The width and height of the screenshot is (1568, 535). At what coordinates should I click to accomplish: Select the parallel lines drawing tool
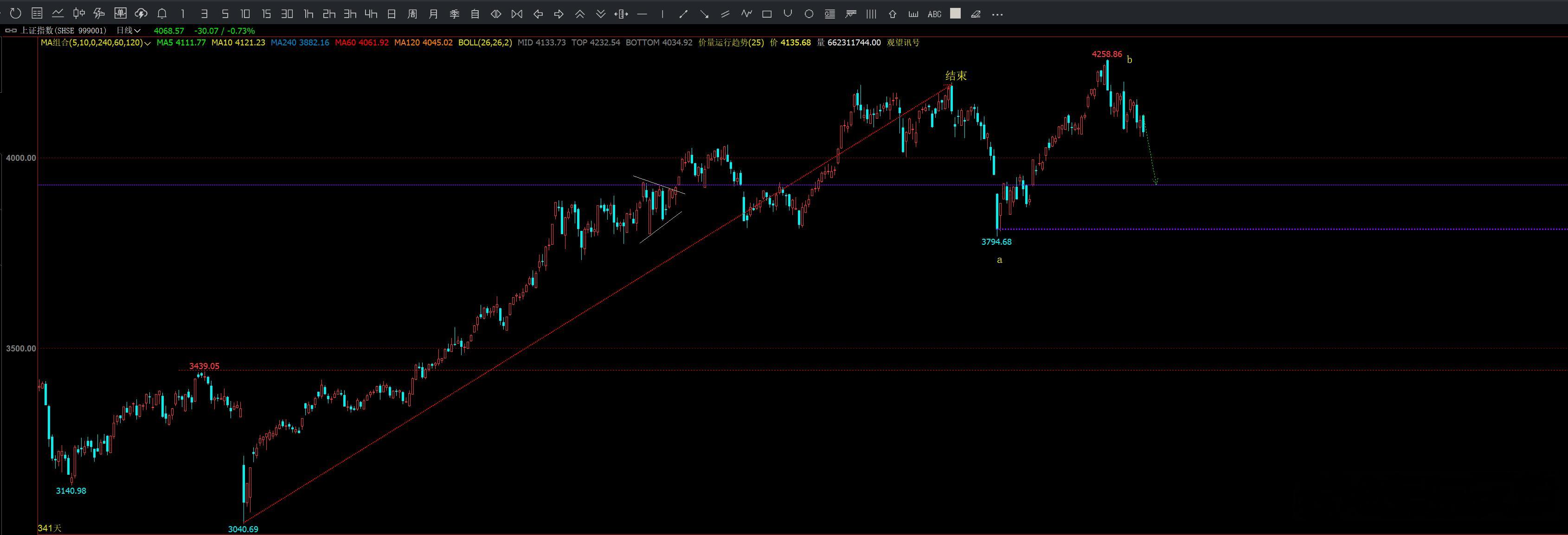[x=725, y=13]
